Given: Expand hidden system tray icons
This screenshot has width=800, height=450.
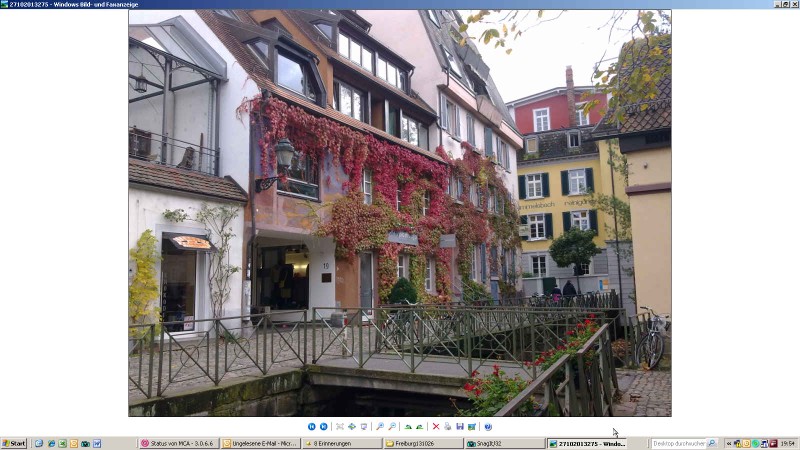Looking at the screenshot, I should 729,443.
